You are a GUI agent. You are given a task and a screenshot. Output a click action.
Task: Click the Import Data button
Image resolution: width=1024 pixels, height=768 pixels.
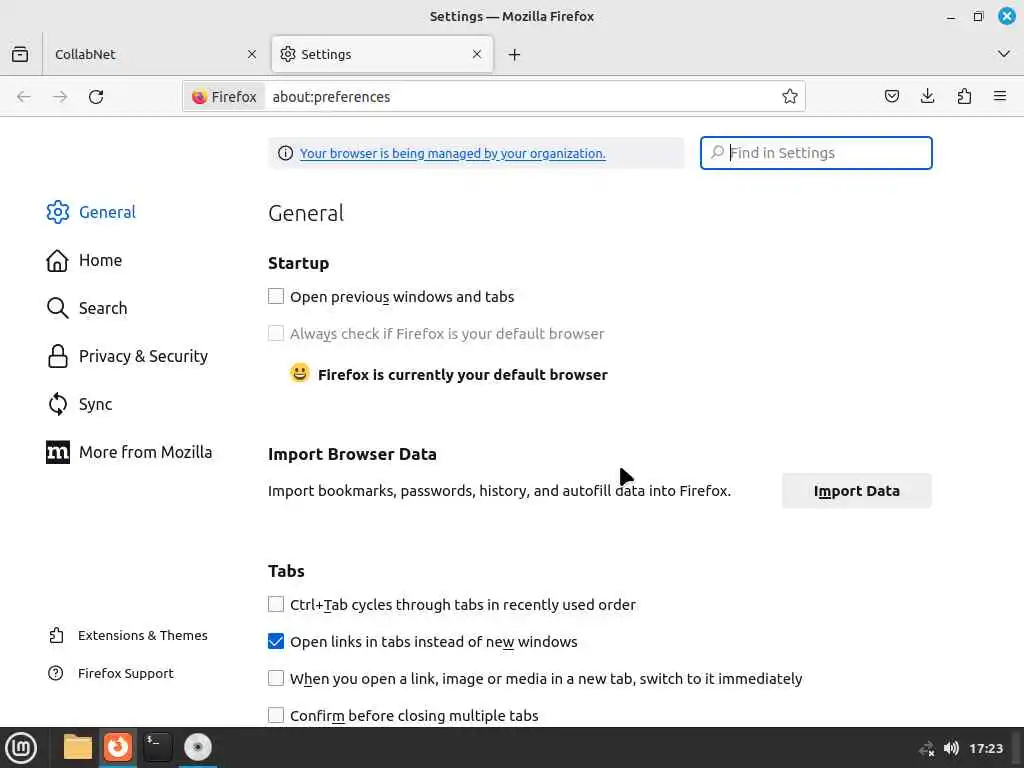coord(856,491)
